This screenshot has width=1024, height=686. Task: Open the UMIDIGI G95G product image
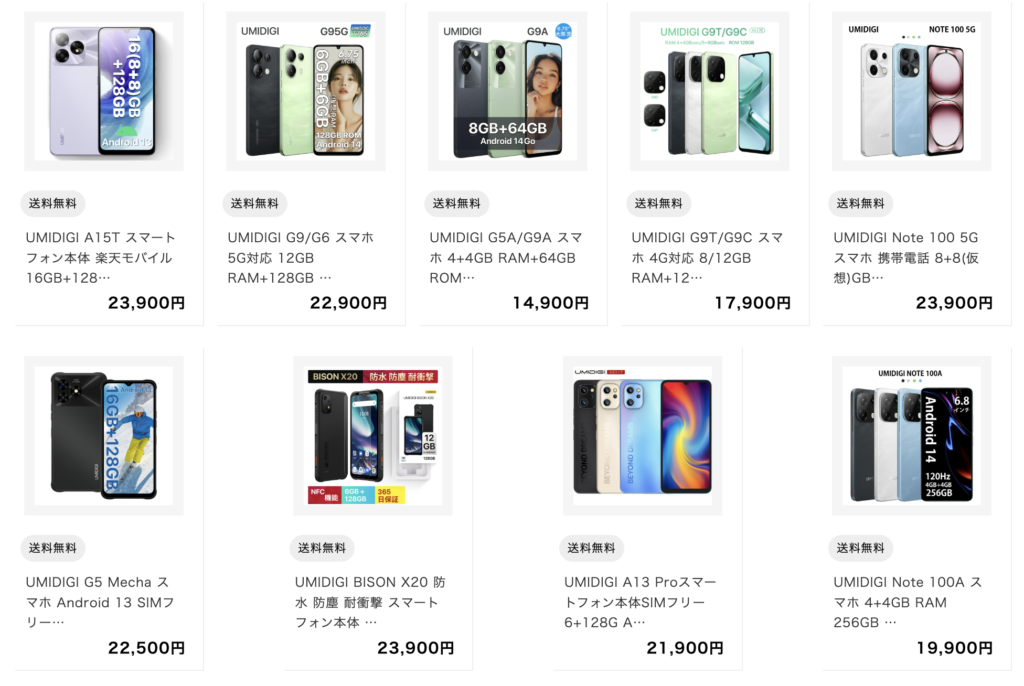(306, 91)
